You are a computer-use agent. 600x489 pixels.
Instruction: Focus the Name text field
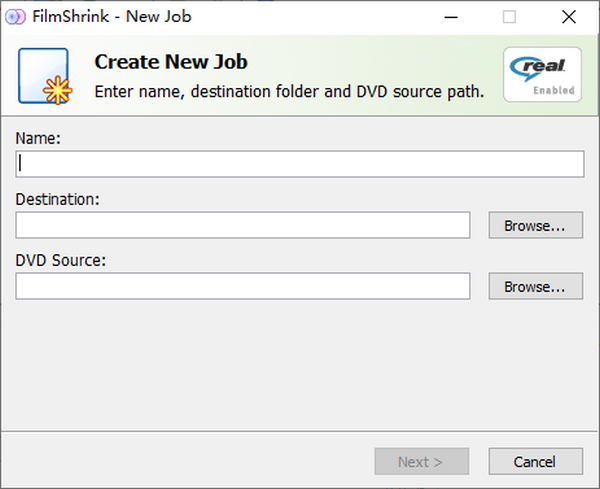pos(300,164)
